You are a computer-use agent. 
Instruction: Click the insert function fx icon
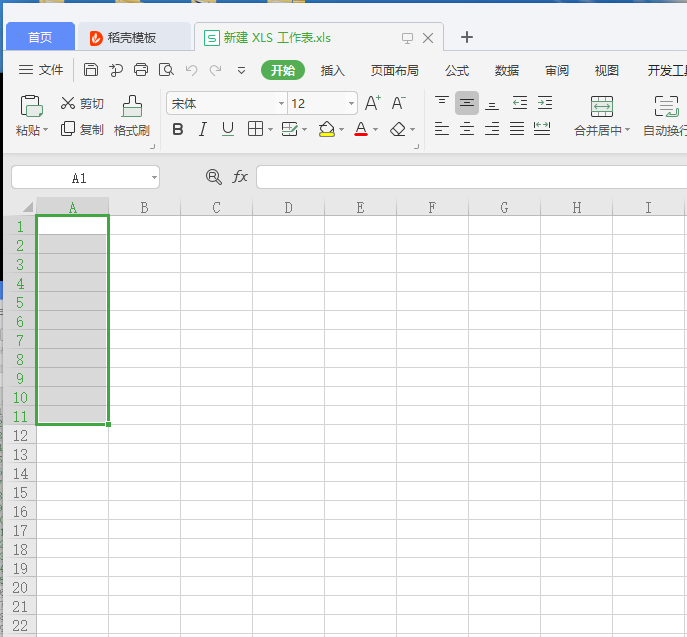click(x=240, y=177)
